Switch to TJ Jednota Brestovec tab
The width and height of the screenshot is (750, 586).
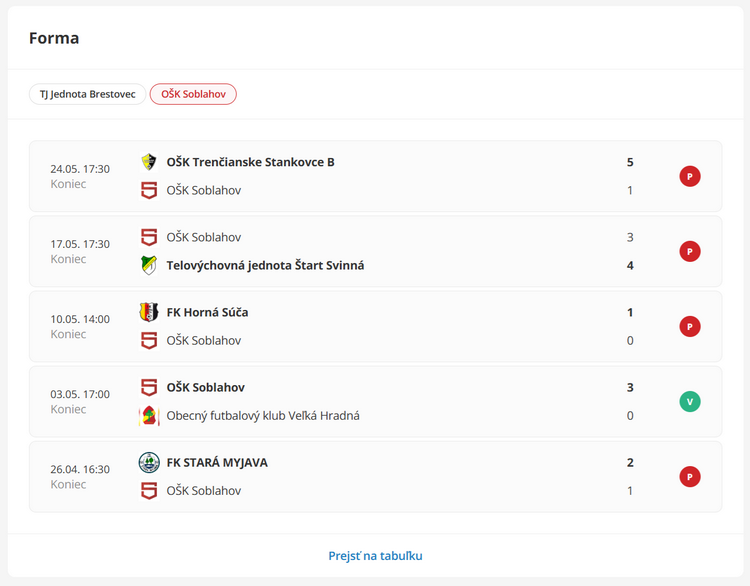(88, 94)
